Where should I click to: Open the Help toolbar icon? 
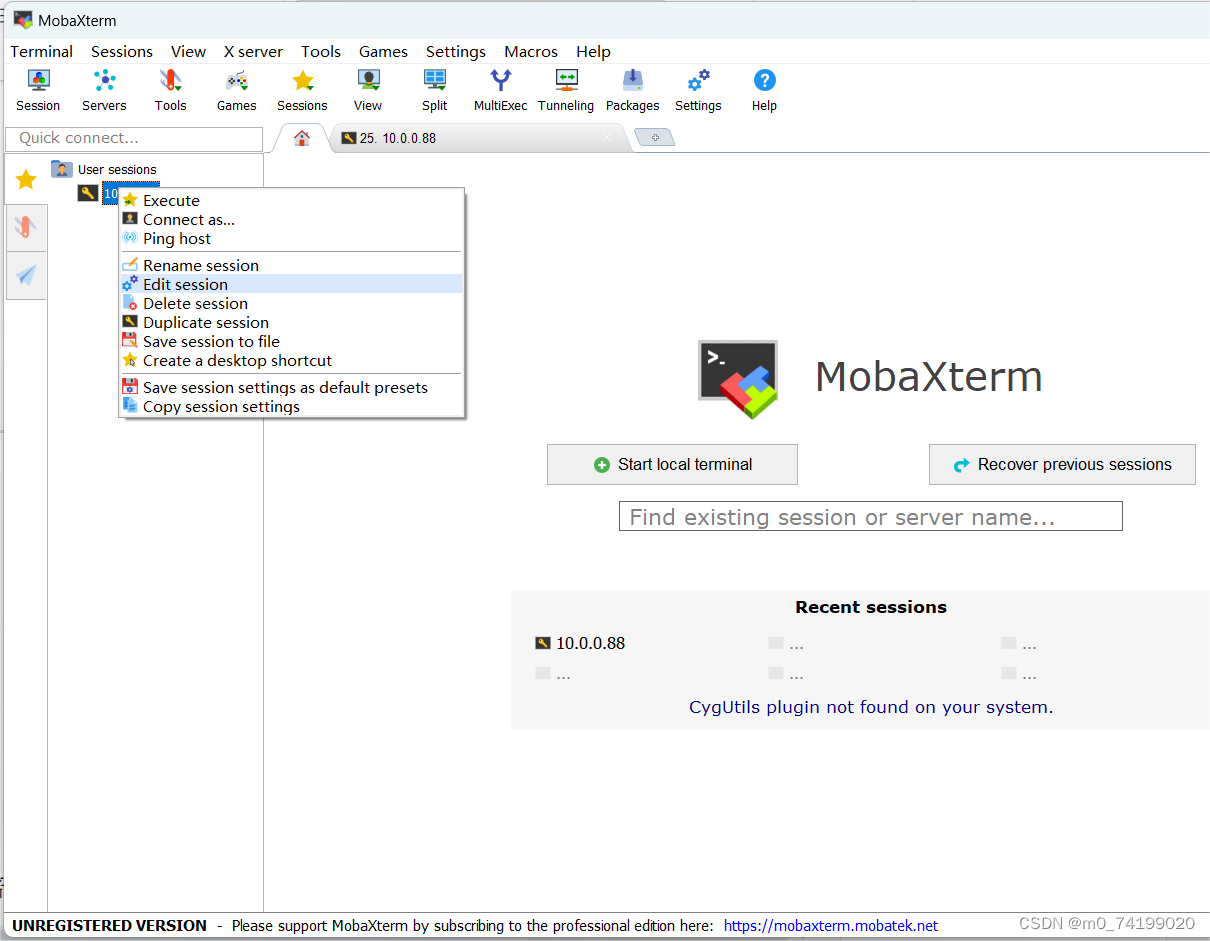tap(764, 90)
